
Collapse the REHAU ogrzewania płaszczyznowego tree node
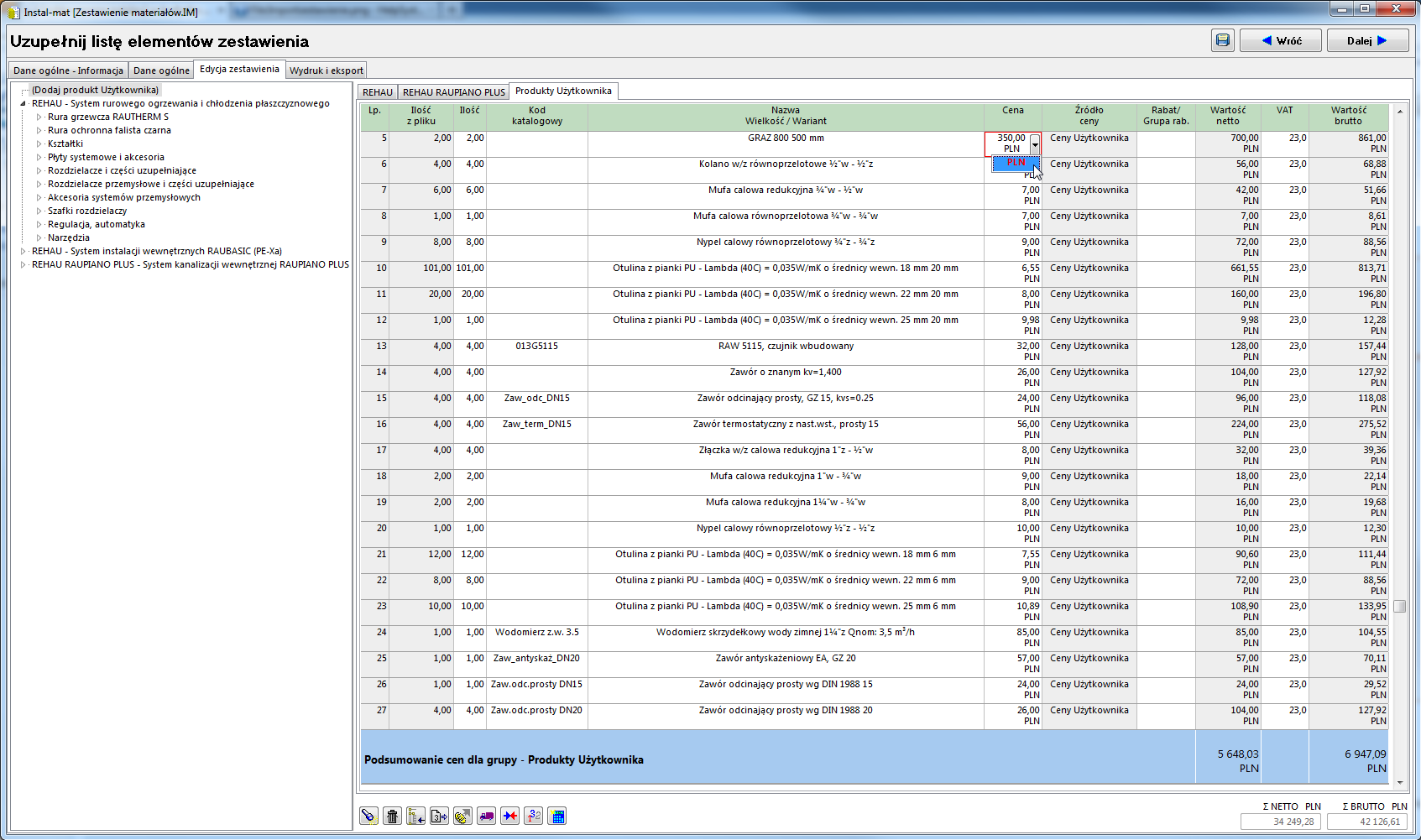click(24, 104)
